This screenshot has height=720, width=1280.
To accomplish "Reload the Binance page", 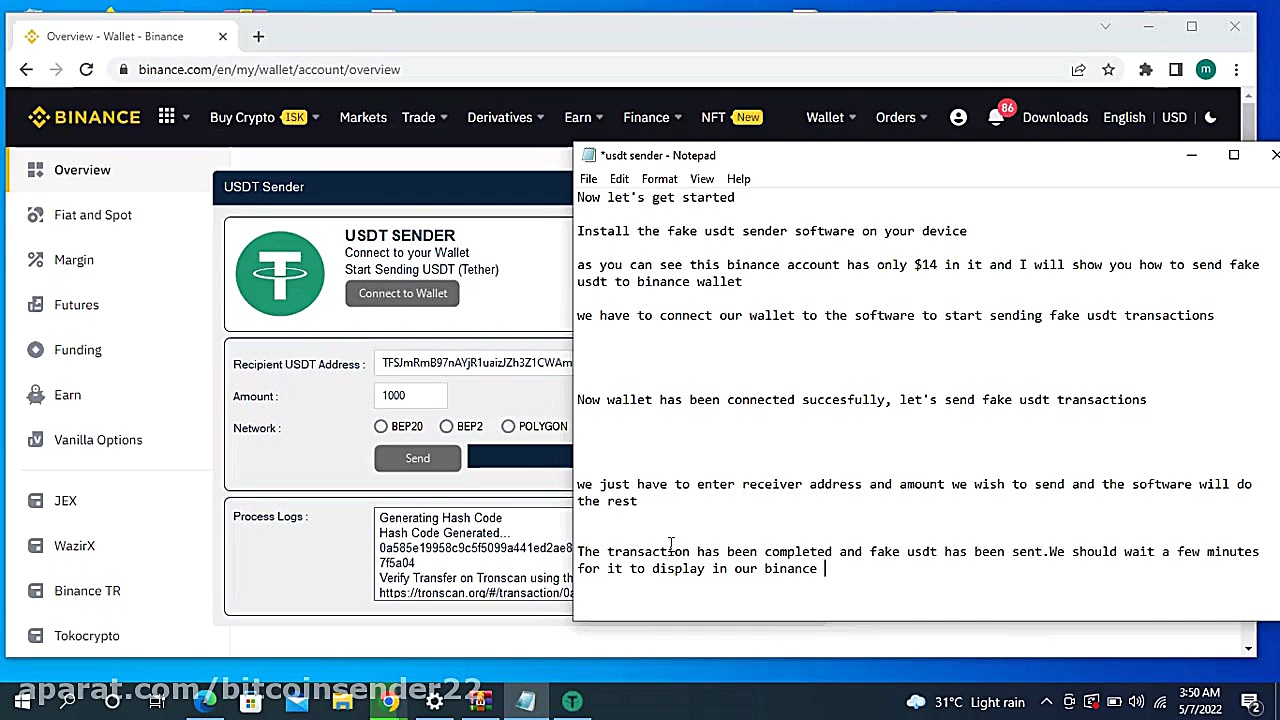I will pos(86,69).
